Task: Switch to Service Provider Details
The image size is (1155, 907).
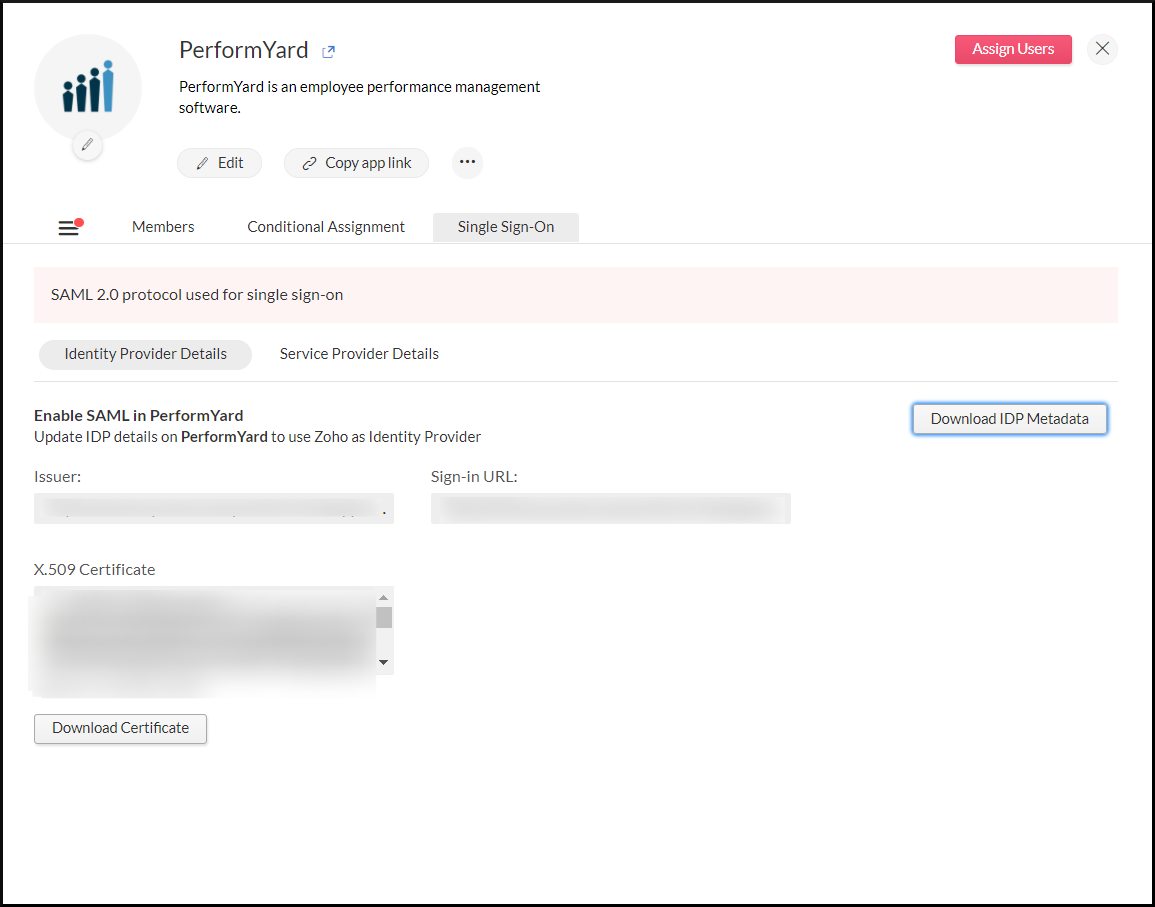Action: click(358, 353)
